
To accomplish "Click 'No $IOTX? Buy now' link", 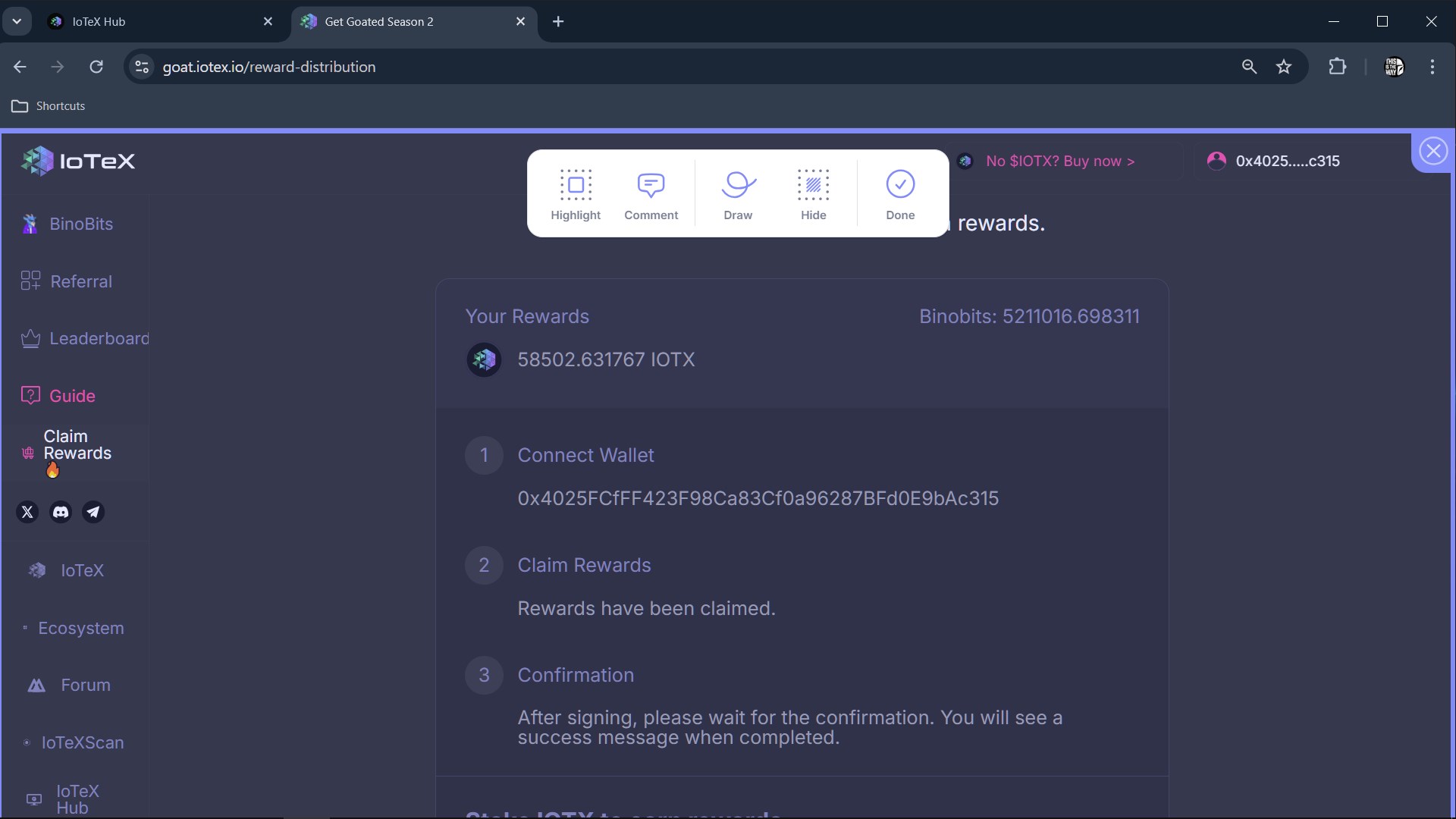I will pyautogui.click(x=1060, y=161).
